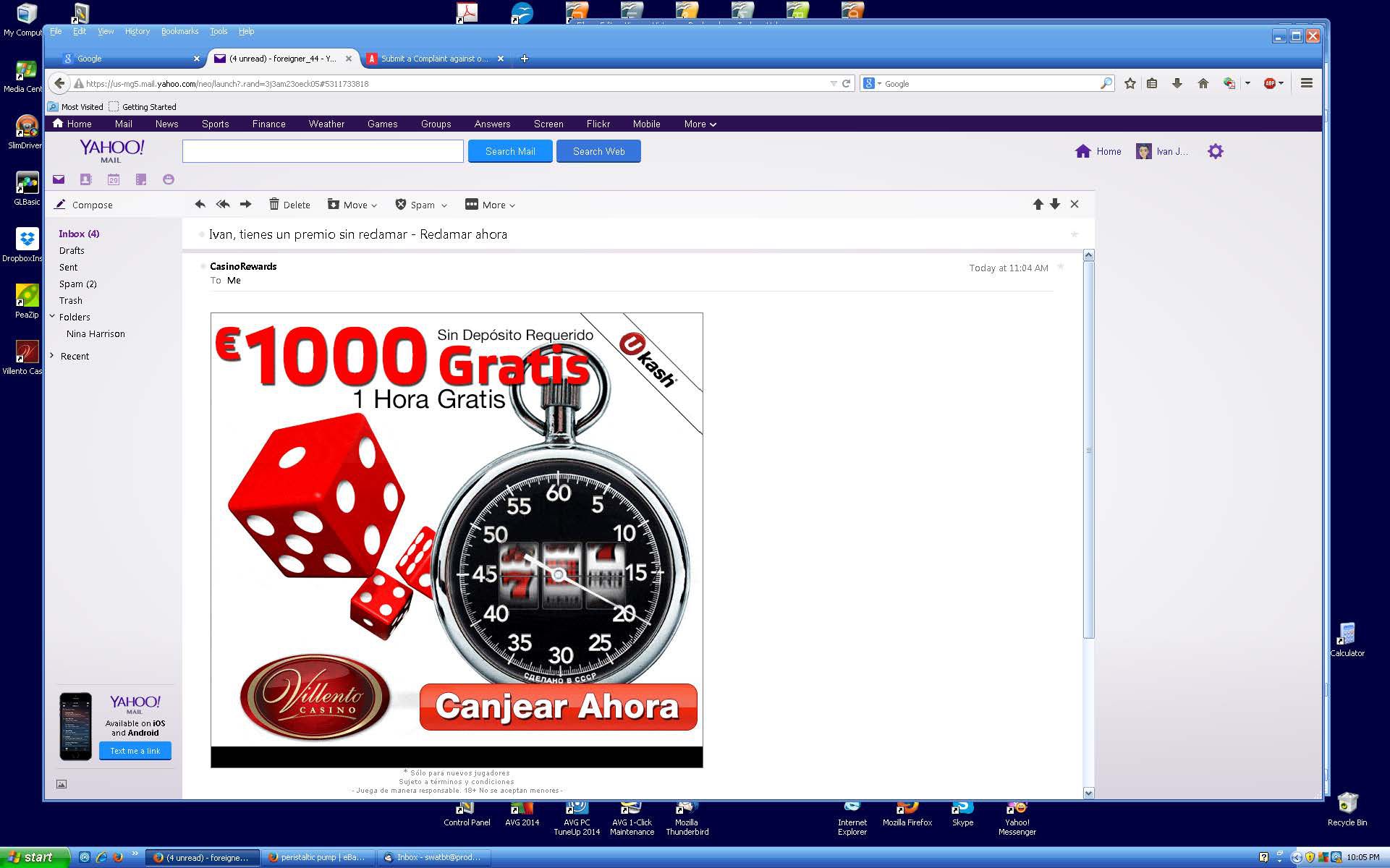Open a new browser tab

[525, 59]
